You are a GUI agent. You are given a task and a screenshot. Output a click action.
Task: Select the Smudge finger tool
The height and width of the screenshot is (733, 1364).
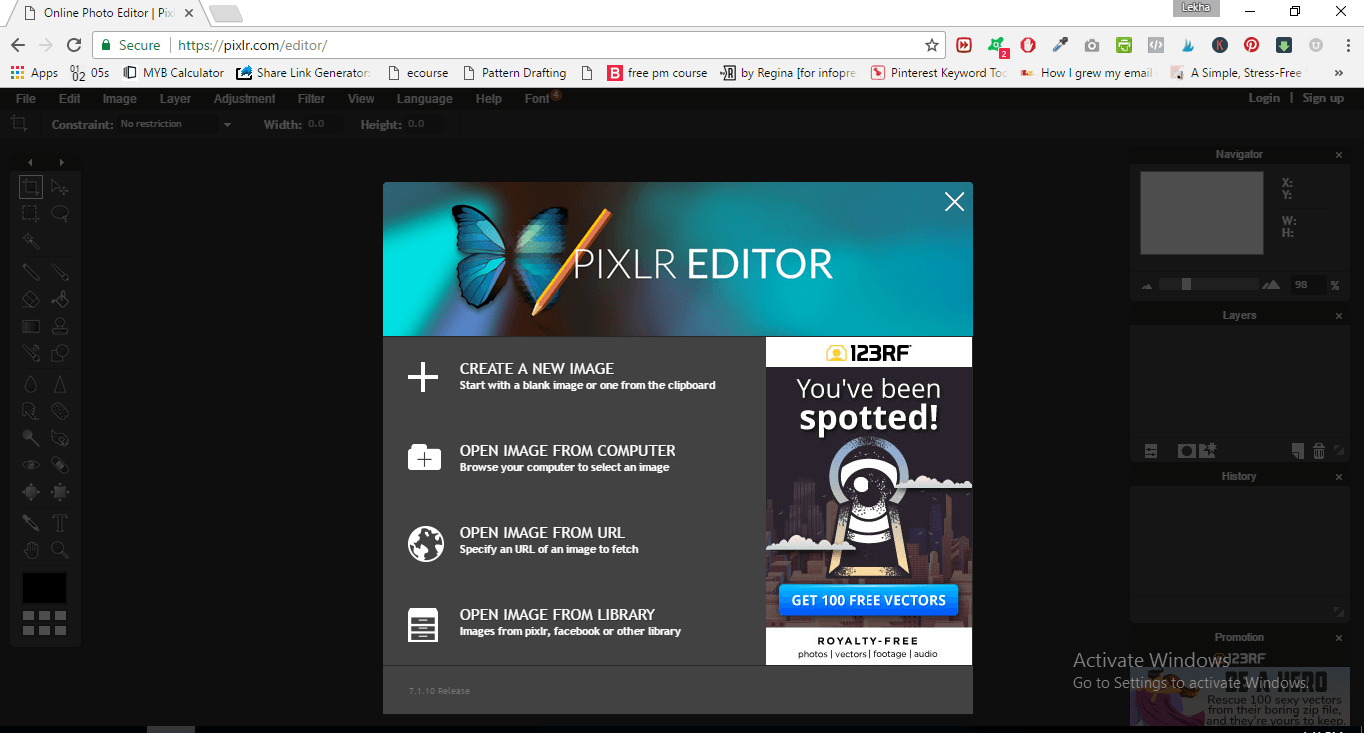click(31, 411)
